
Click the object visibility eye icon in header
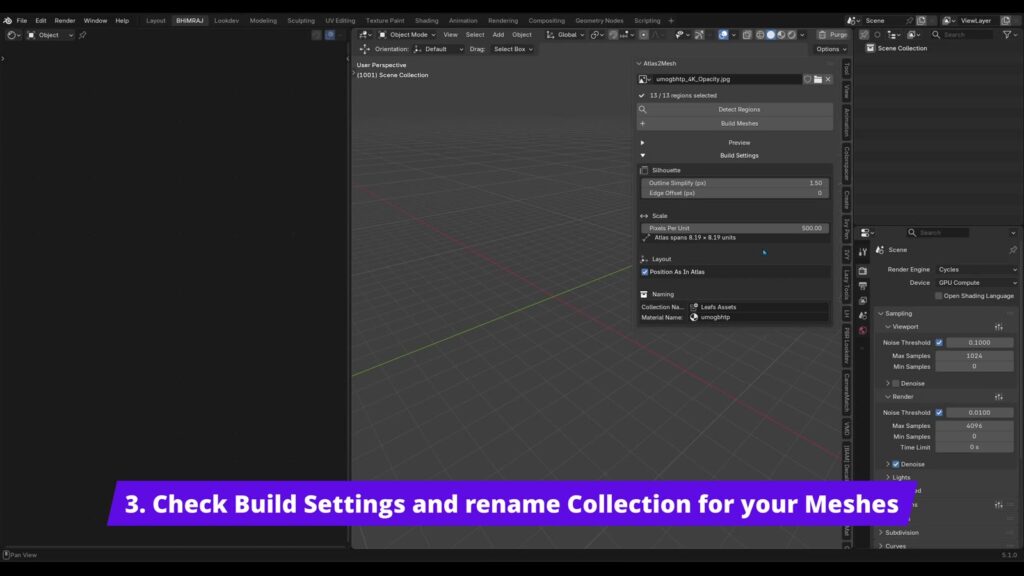[x=681, y=35]
